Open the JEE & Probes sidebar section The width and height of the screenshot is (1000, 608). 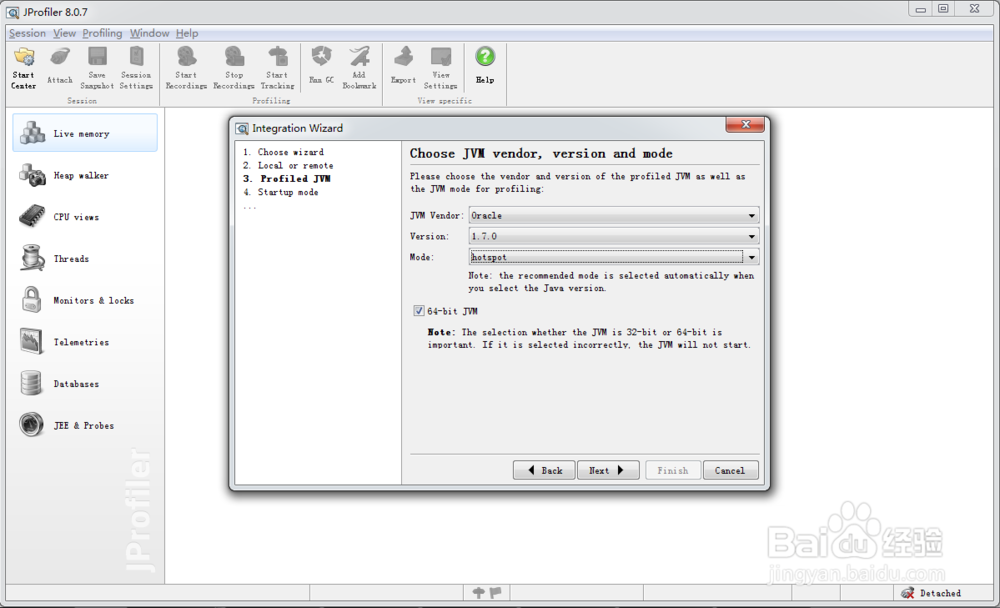click(x=85, y=425)
